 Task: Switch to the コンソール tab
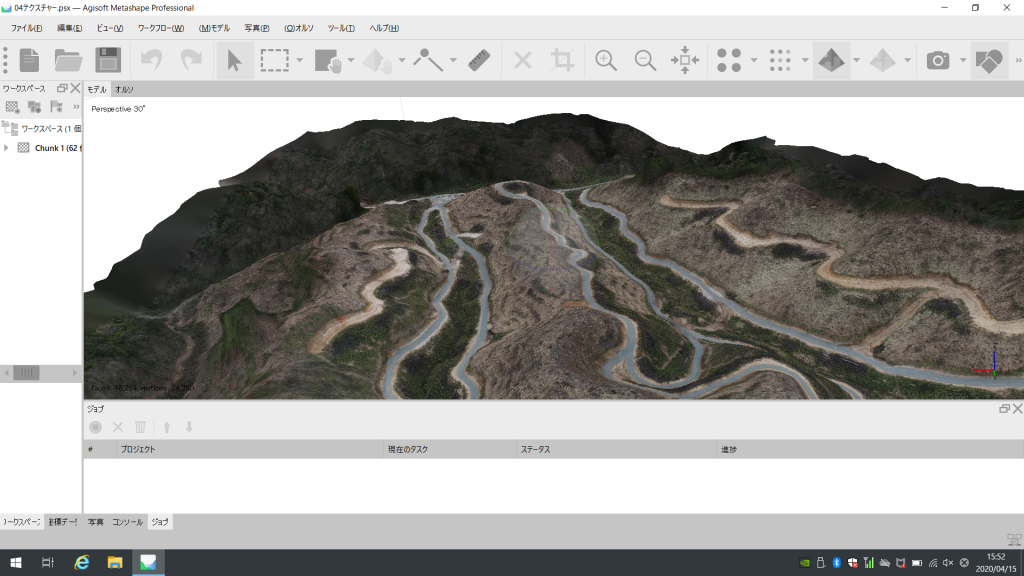[x=127, y=522]
